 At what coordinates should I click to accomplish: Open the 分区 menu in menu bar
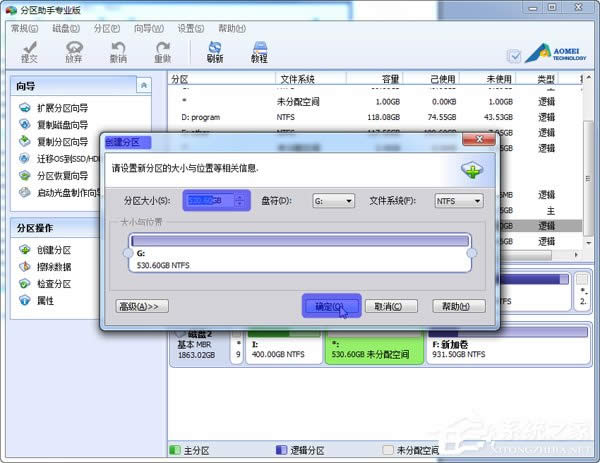(x=105, y=29)
